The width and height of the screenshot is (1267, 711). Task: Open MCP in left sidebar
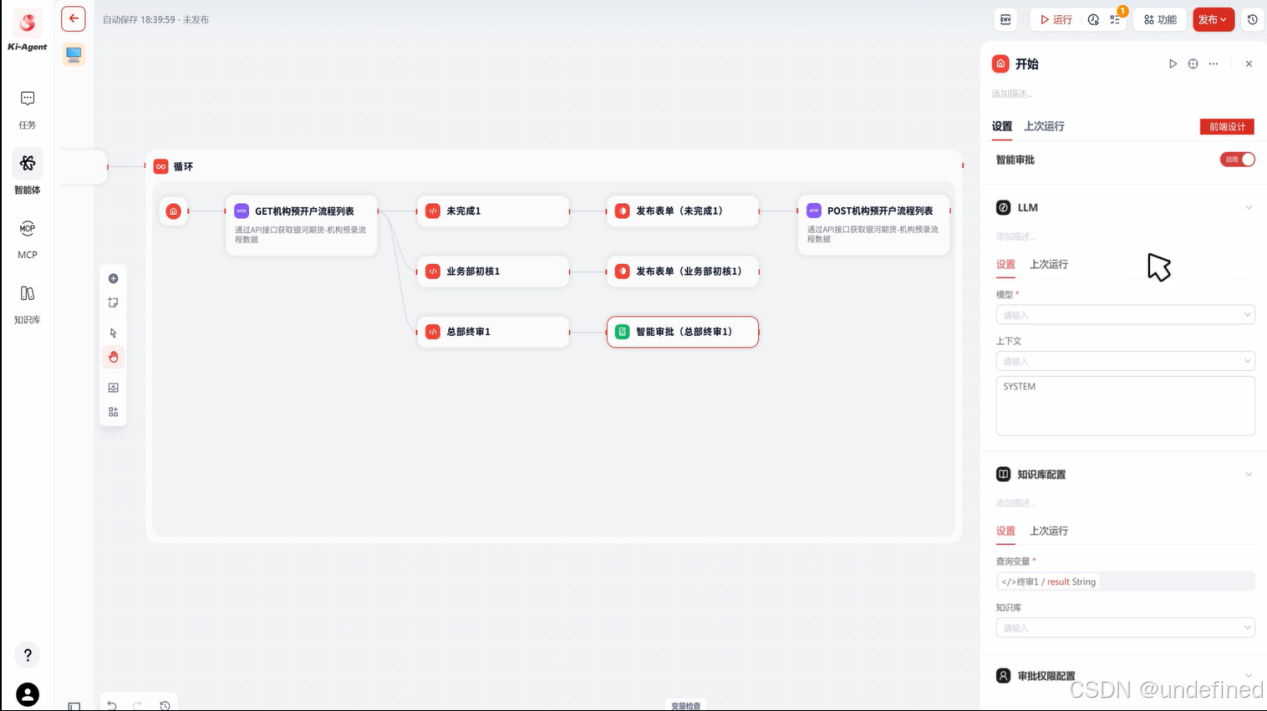27,239
